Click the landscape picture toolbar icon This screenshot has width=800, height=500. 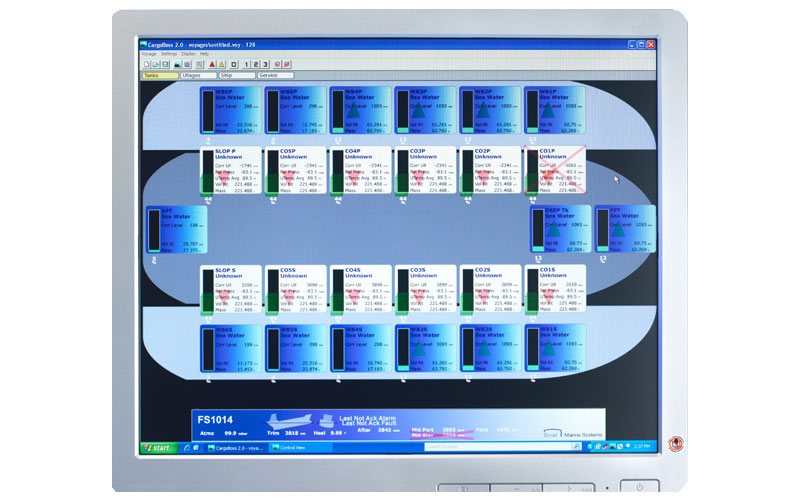coord(178,64)
